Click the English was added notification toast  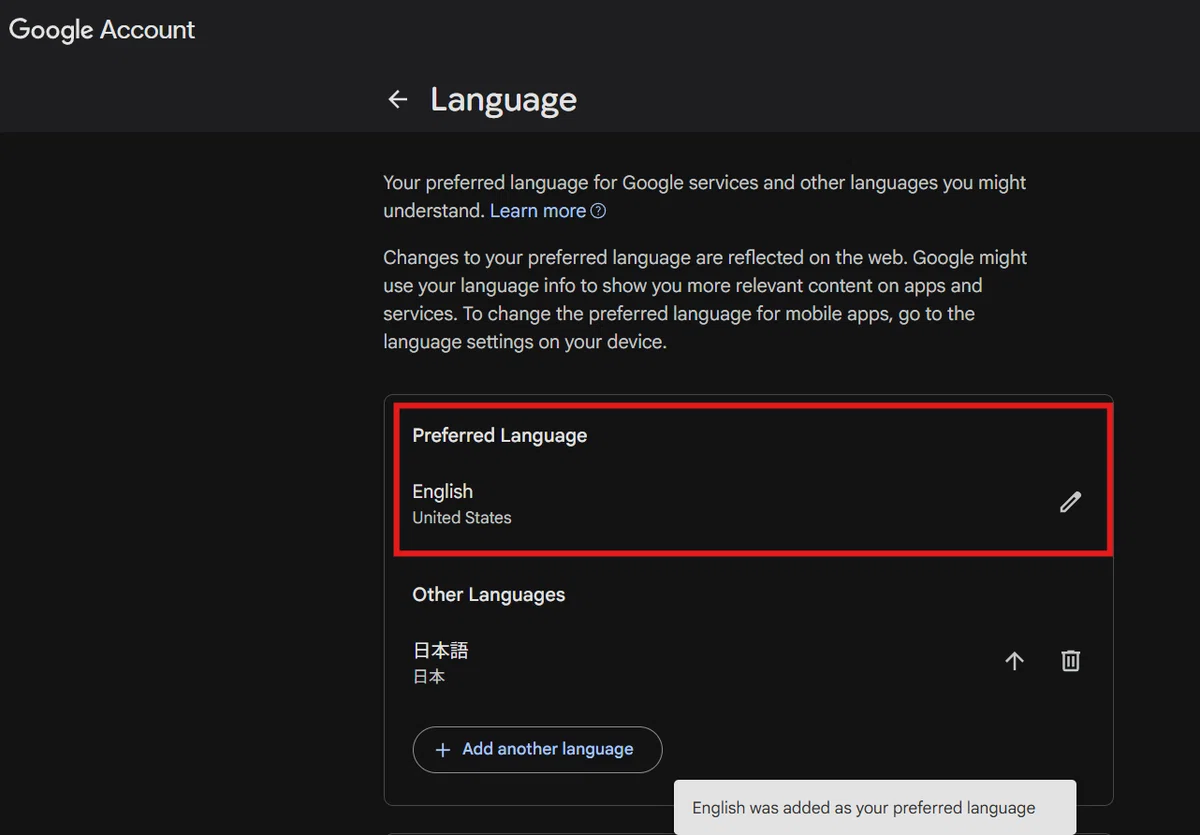[x=875, y=807]
